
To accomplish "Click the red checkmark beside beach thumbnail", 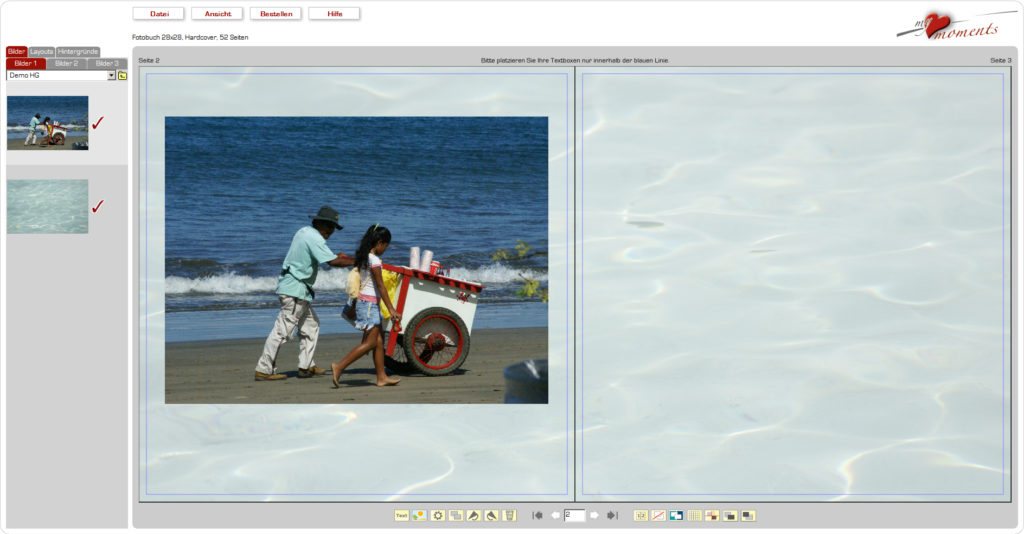I will click(x=98, y=123).
